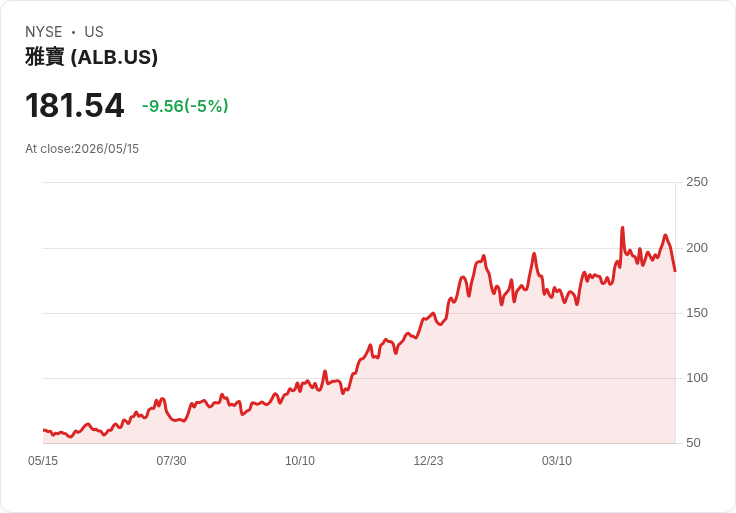Screen dimensions: 736x513
Task: Click the 07/30 x-axis date label
Action: (171, 460)
